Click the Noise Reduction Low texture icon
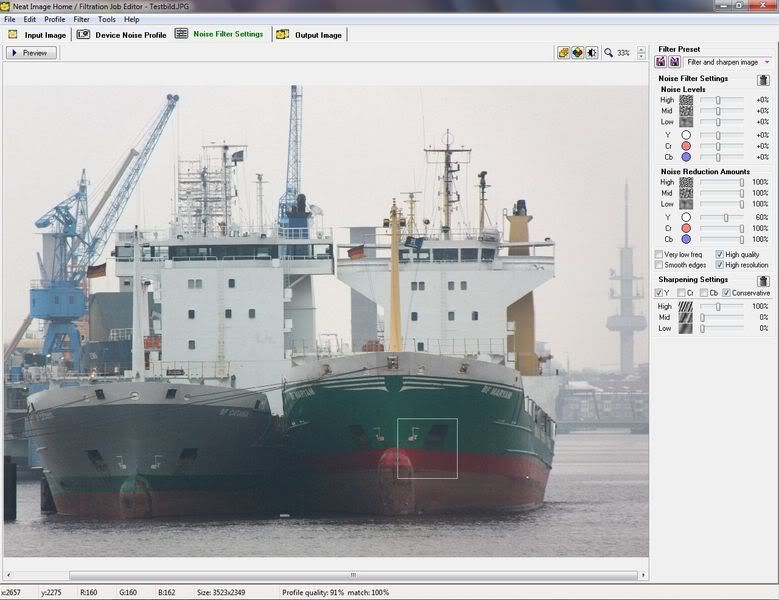779x600 pixels. 686,204
